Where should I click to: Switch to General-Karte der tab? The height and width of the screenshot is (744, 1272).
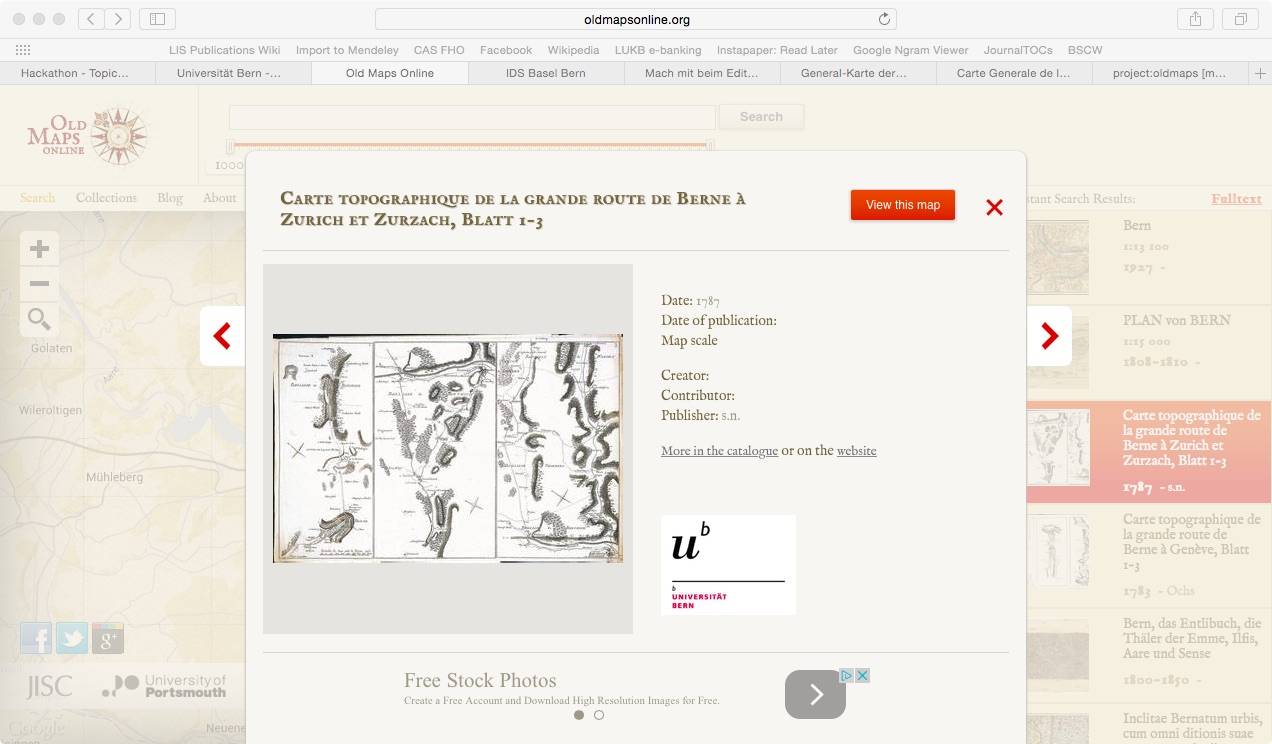(x=858, y=73)
